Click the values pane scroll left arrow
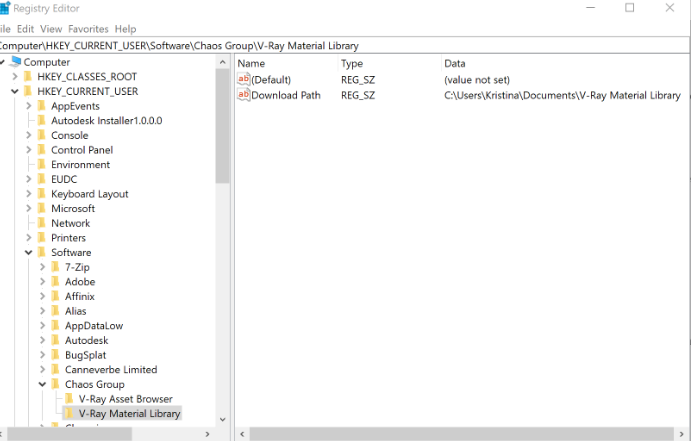This screenshot has width=693, height=441. click(242, 434)
